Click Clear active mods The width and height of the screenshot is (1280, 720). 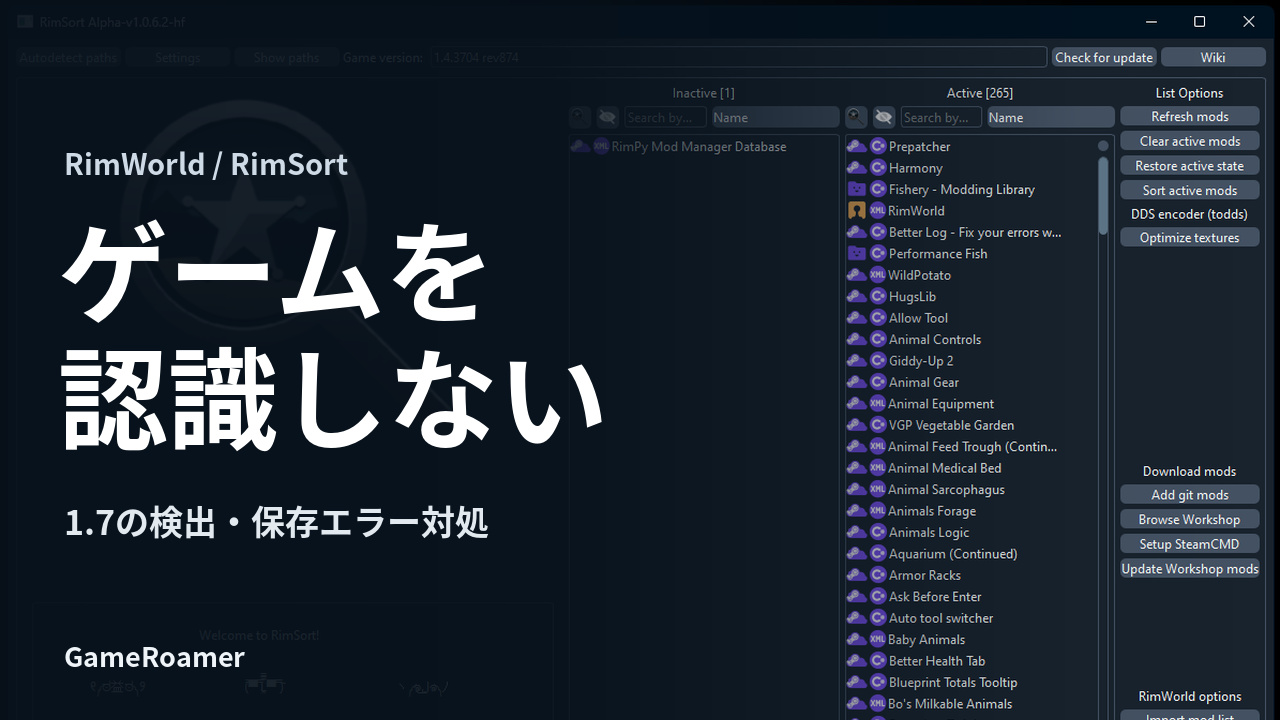[1190, 141]
